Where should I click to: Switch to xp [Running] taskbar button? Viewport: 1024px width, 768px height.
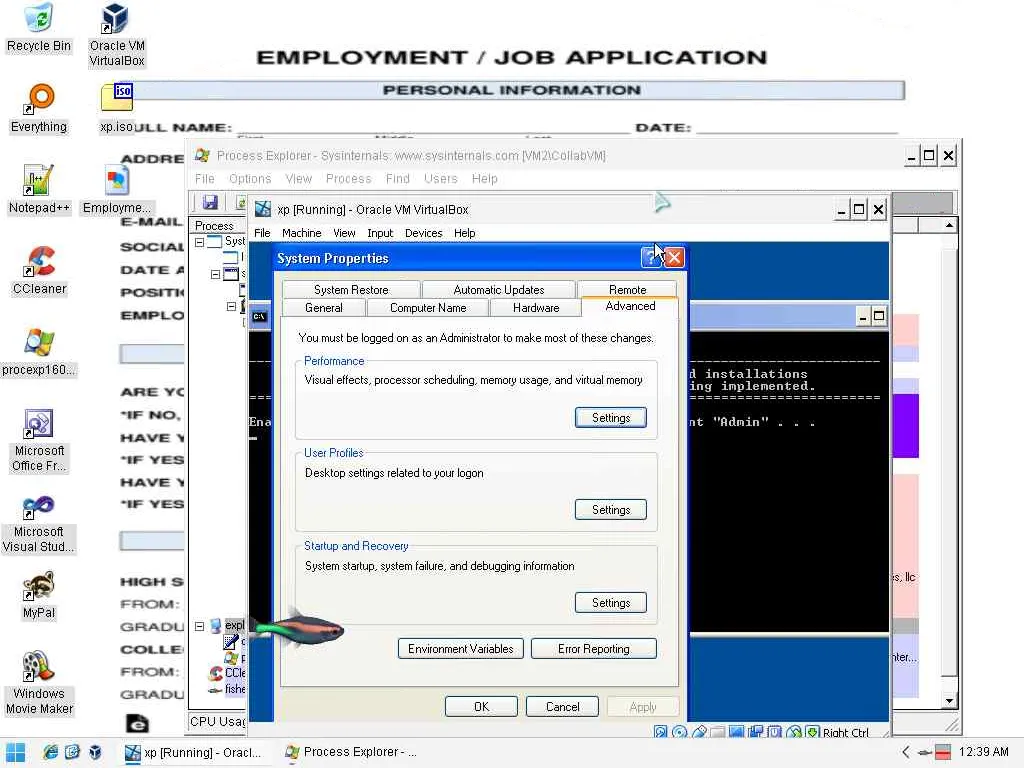coord(194,752)
